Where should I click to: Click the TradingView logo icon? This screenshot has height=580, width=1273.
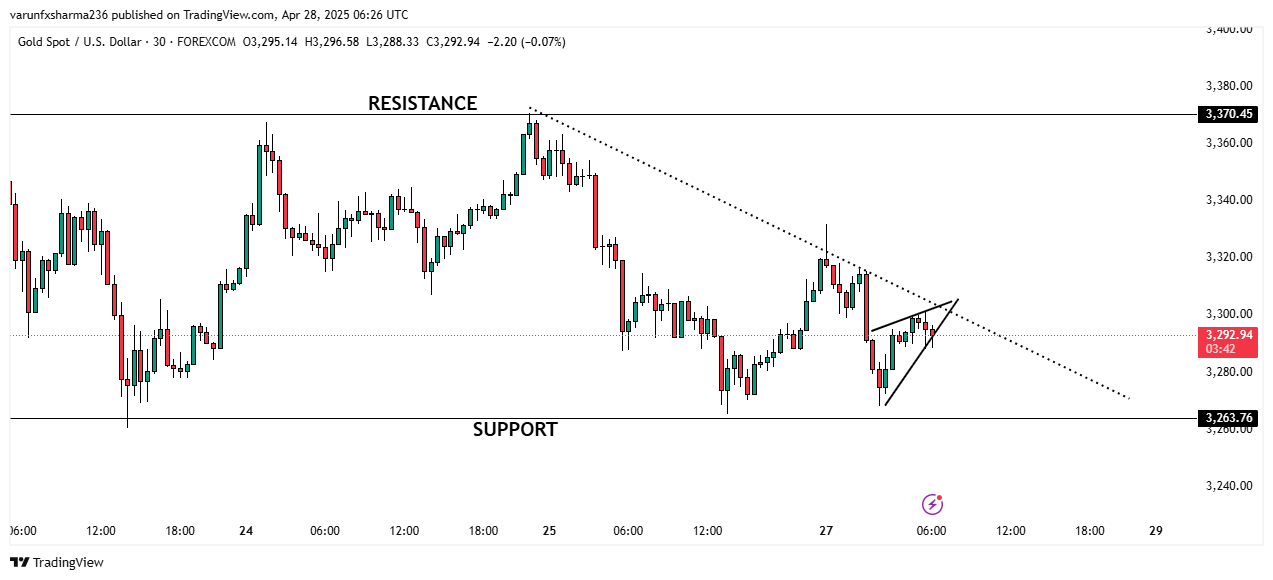pyautogui.click(x=19, y=563)
